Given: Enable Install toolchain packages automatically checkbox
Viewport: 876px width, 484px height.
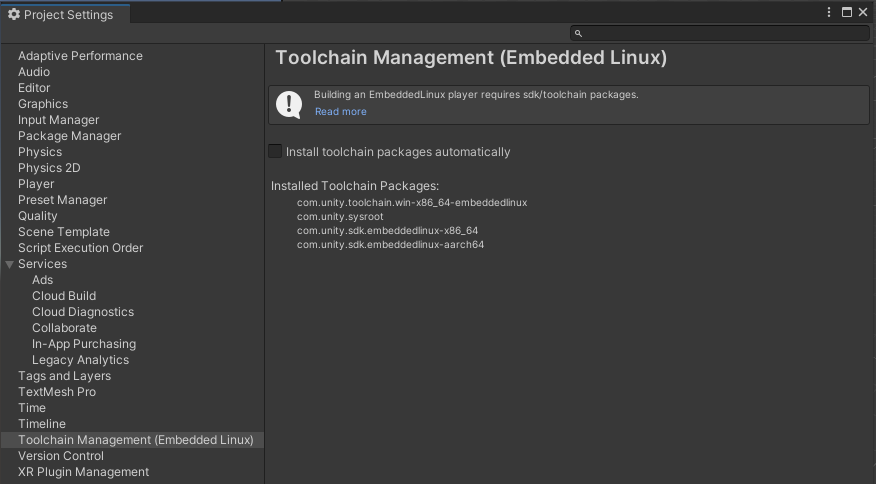Looking at the screenshot, I should pos(275,152).
